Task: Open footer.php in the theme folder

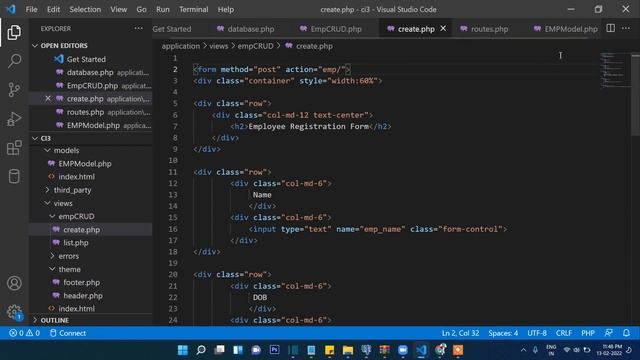Action: (81, 282)
